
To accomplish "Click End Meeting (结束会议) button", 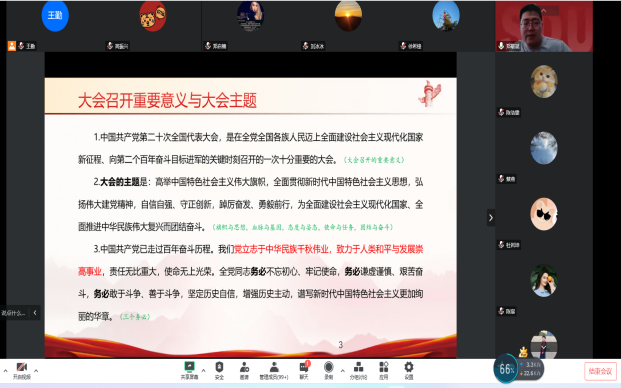I will pyautogui.click(x=600, y=371).
